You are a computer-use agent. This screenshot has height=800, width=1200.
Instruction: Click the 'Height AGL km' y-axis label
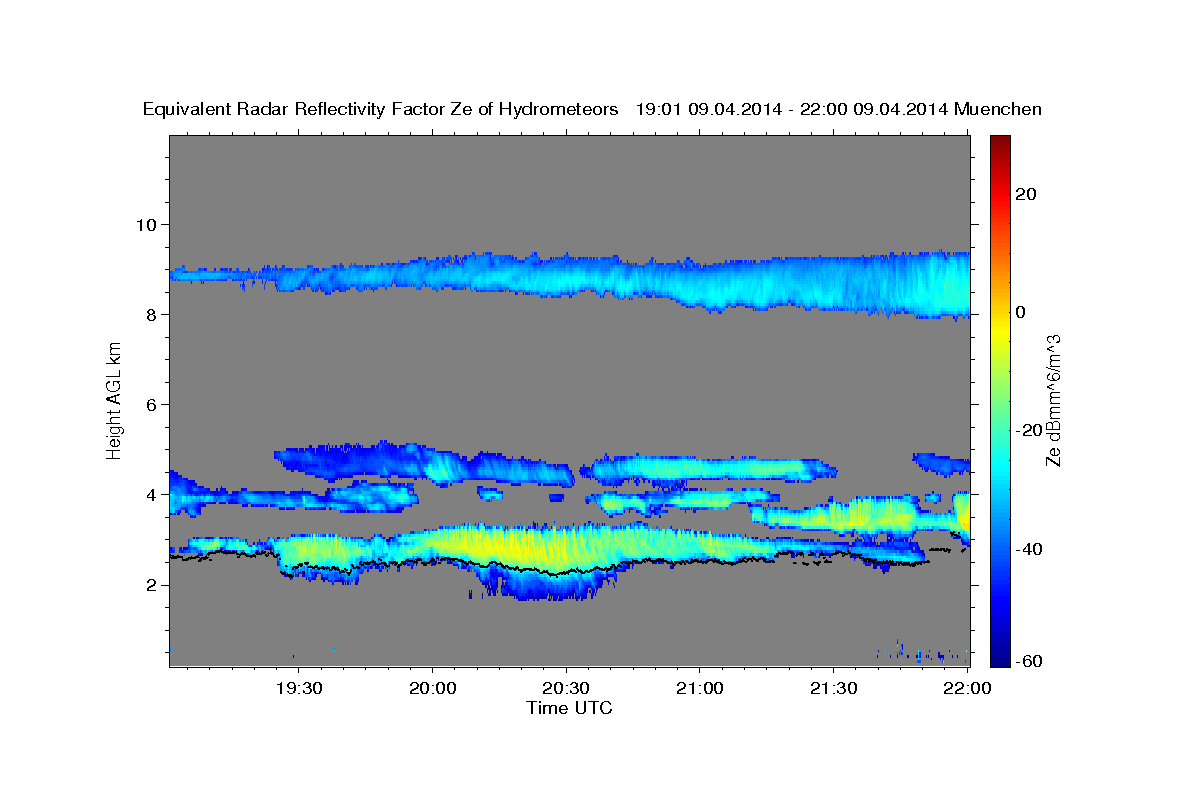coord(115,399)
